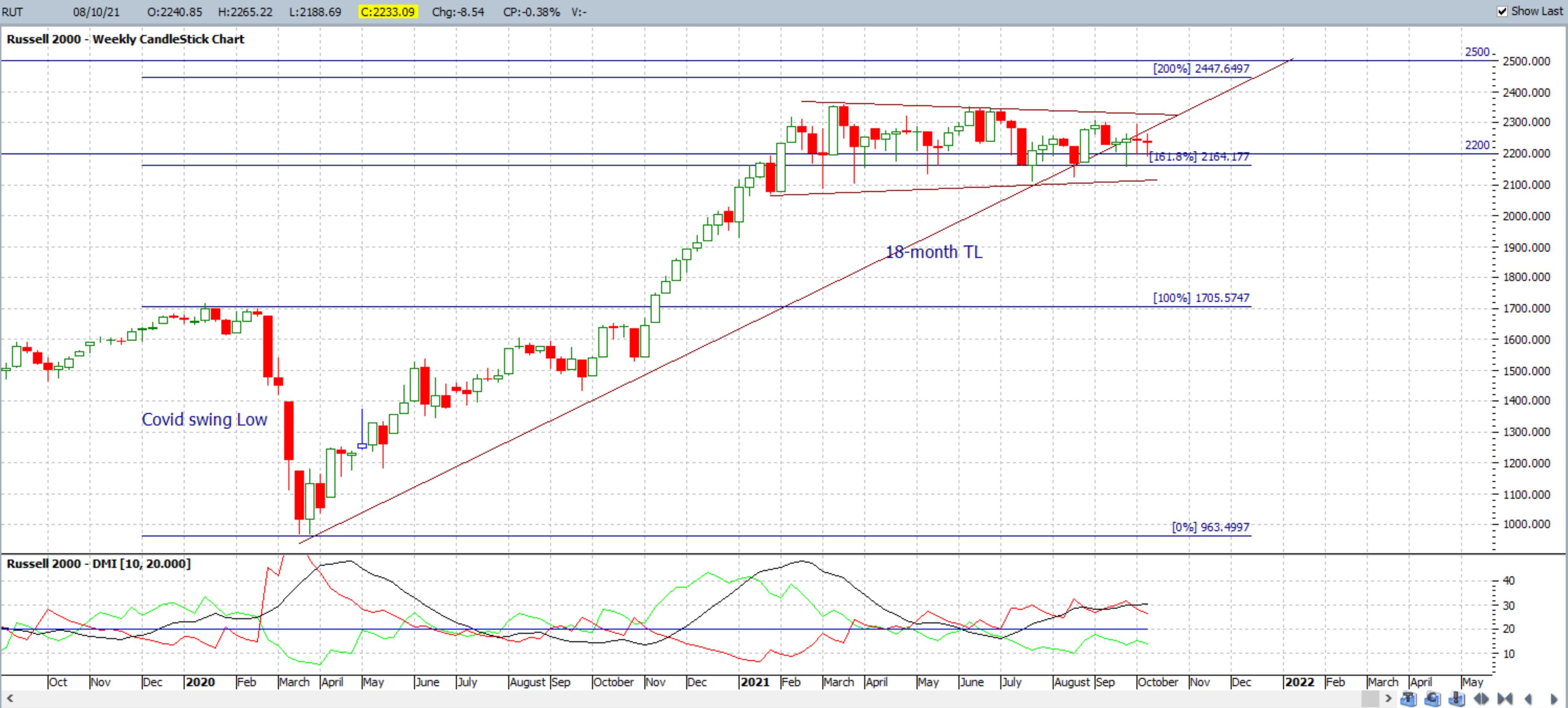This screenshot has height=708, width=1568.
Task: Click the horizontal scrollbar right chevron
Action: click(x=1388, y=698)
